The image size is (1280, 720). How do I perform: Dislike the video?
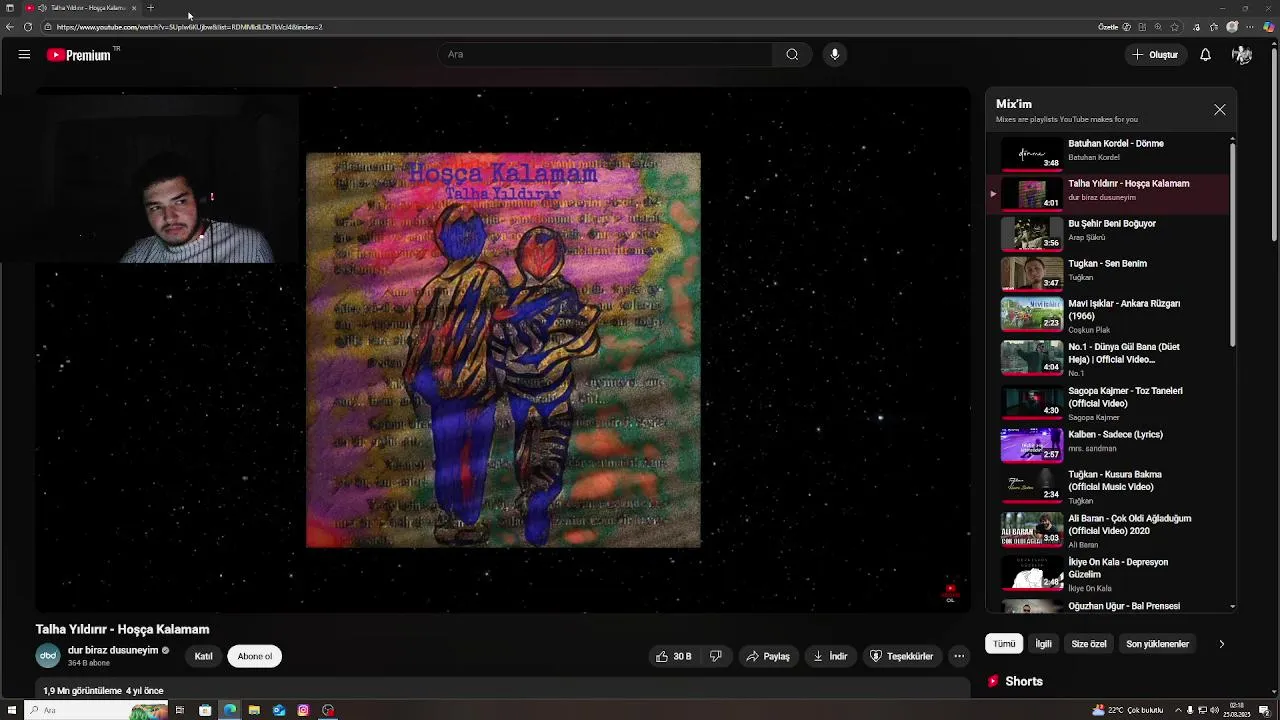tap(716, 656)
